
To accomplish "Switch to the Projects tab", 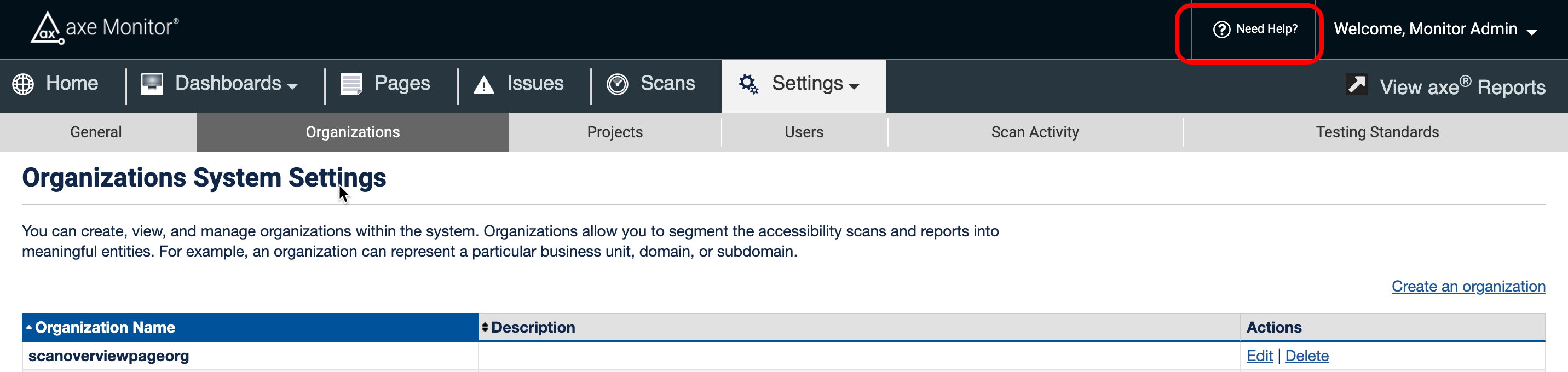I will coord(614,132).
